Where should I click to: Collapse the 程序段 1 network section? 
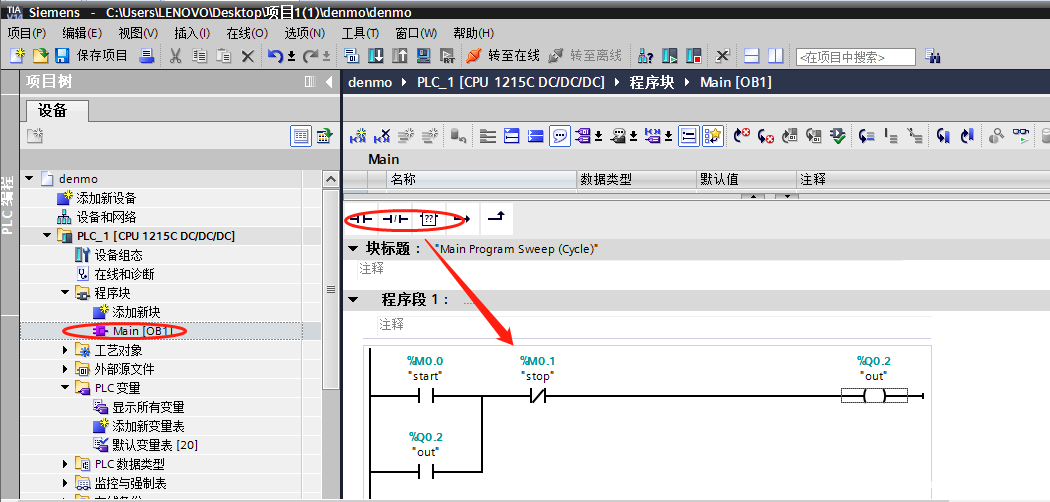click(352, 299)
